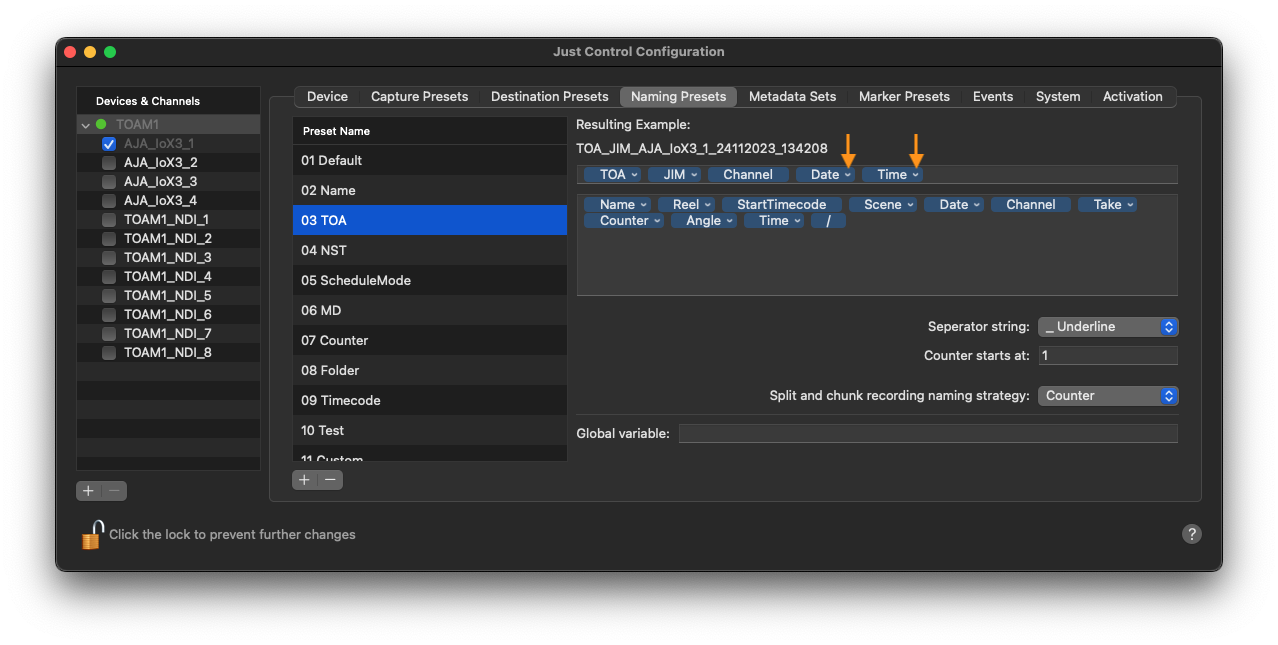Remove device with the Devices & Channels minus button

(114, 491)
